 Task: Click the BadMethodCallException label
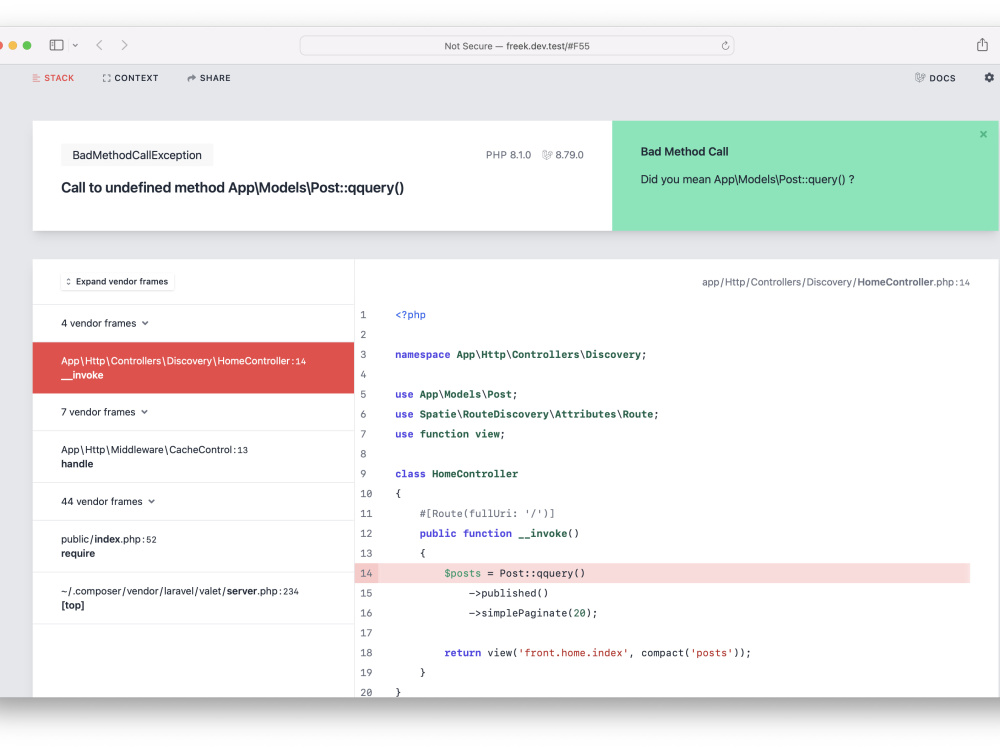point(137,155)
